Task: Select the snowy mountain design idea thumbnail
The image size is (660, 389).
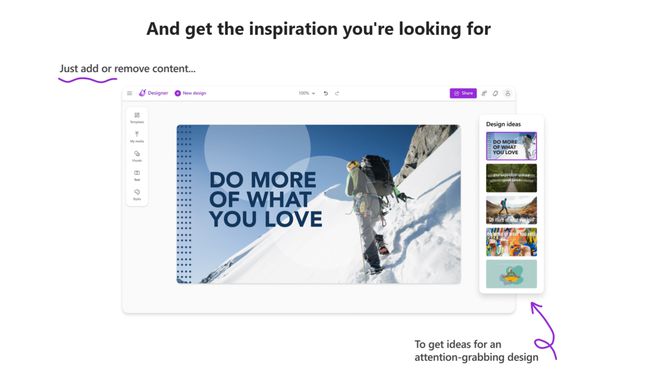Action: tap(511, 146)
